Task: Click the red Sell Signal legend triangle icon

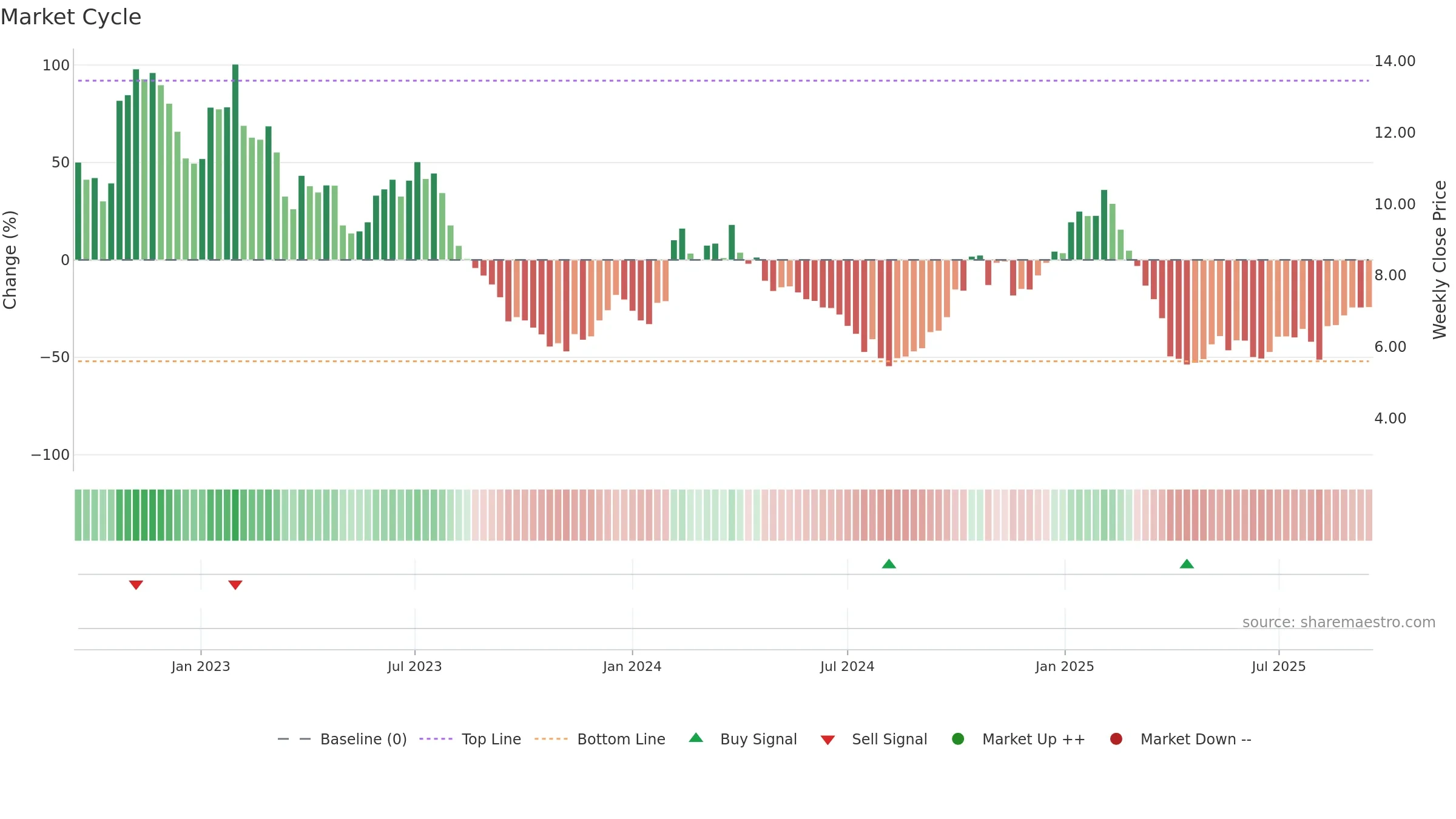Action: tap(828, 740)
